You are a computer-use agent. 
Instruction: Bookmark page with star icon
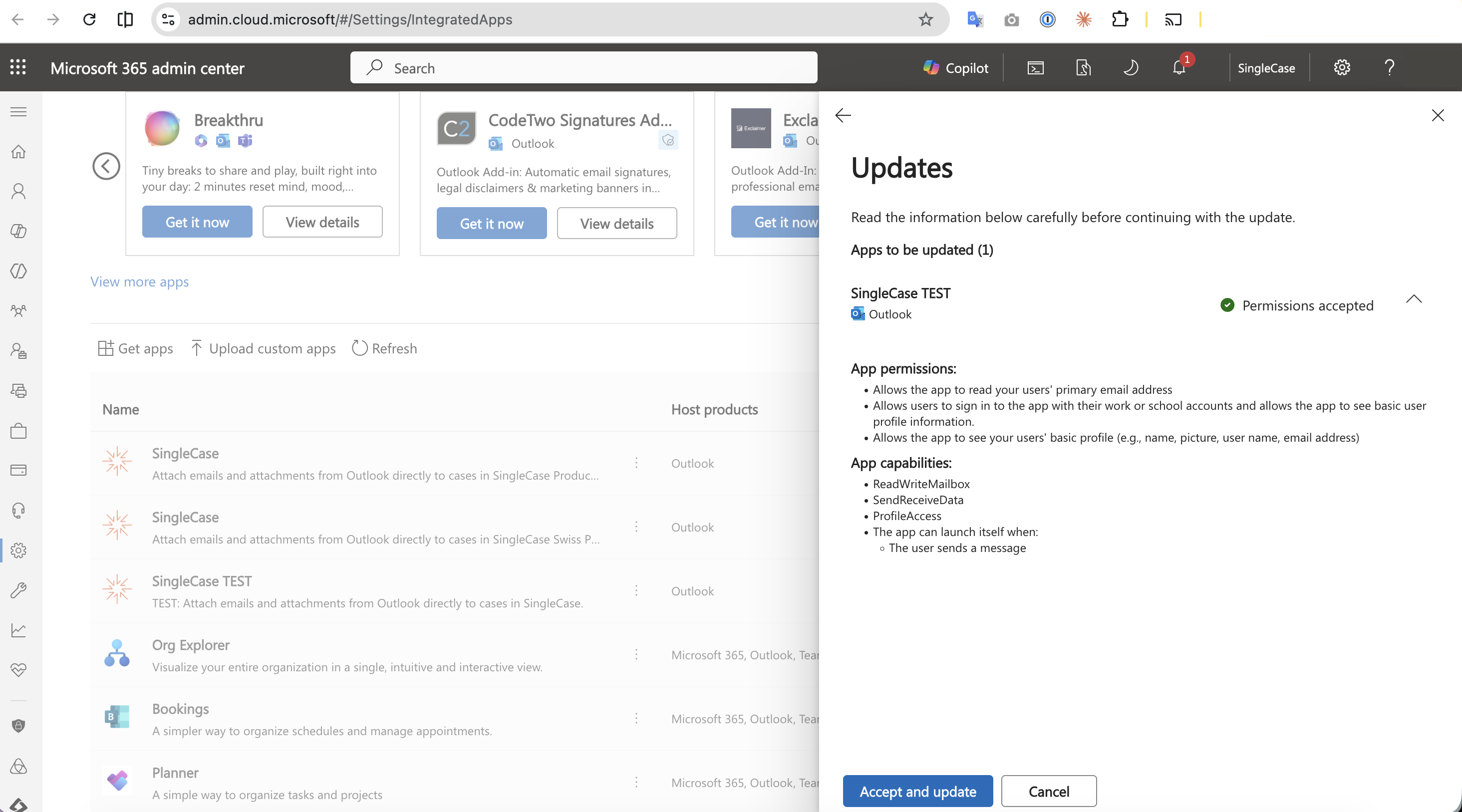point(926,20)
